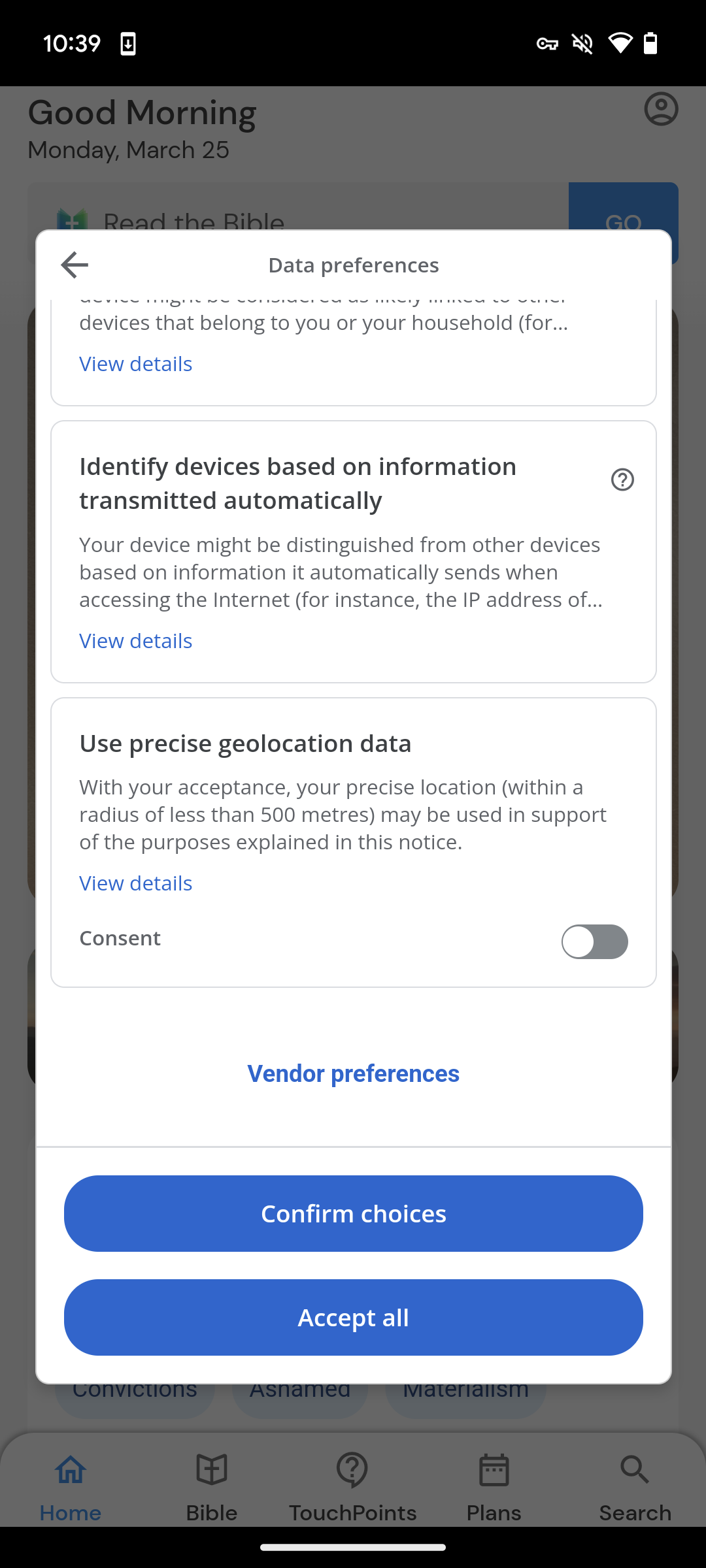Confirm choices in data preferences
Image resolution: width=706 pixels, height=1568 pixels.
354,1213
